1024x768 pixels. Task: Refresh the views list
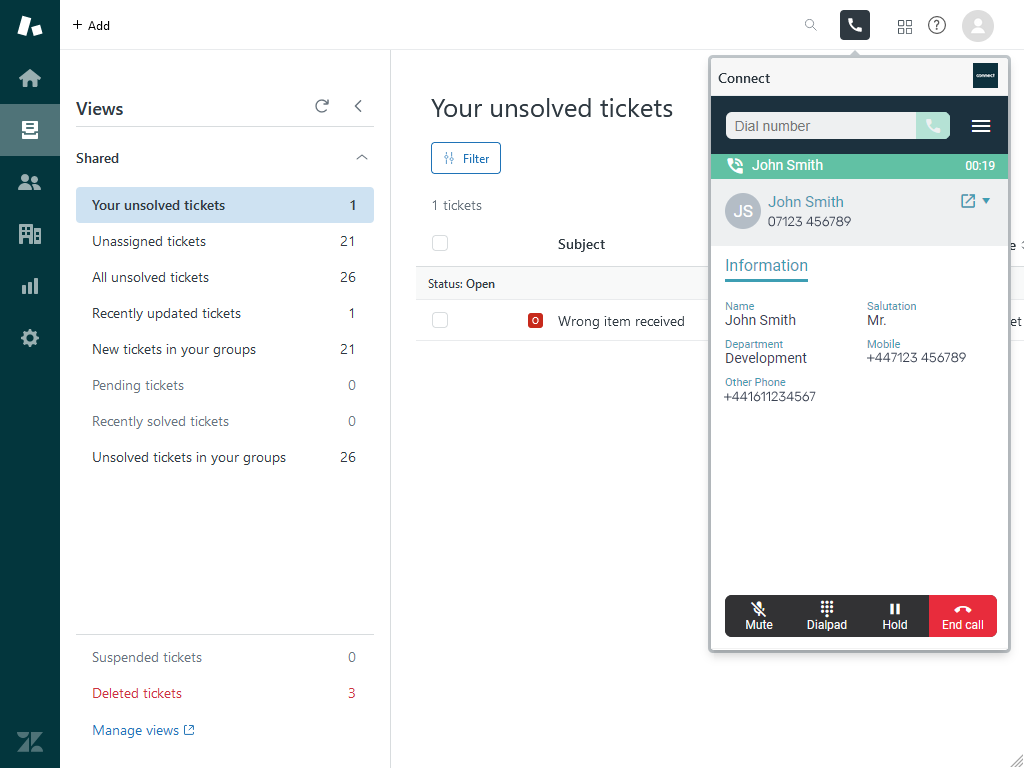point(322,106)
